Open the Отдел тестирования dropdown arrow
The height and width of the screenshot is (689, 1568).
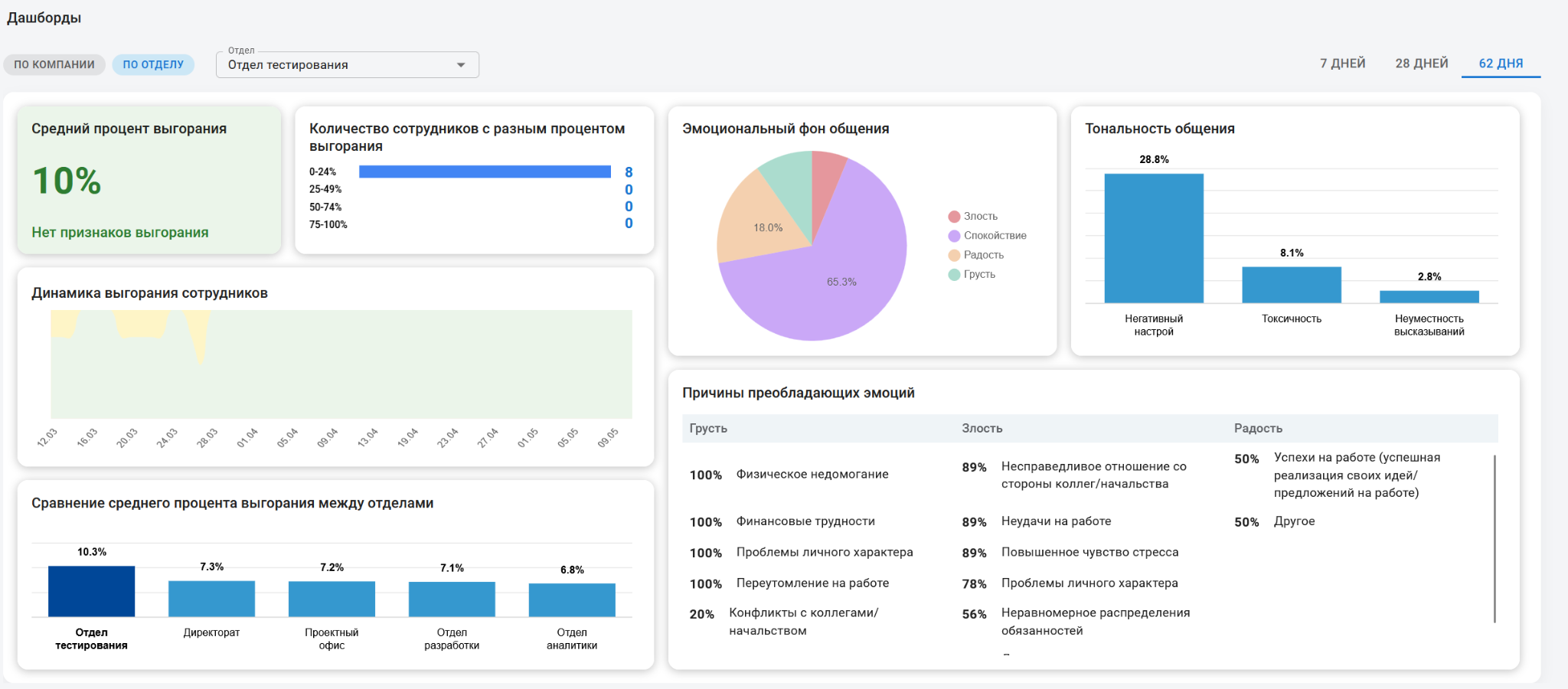pos(461,65)
